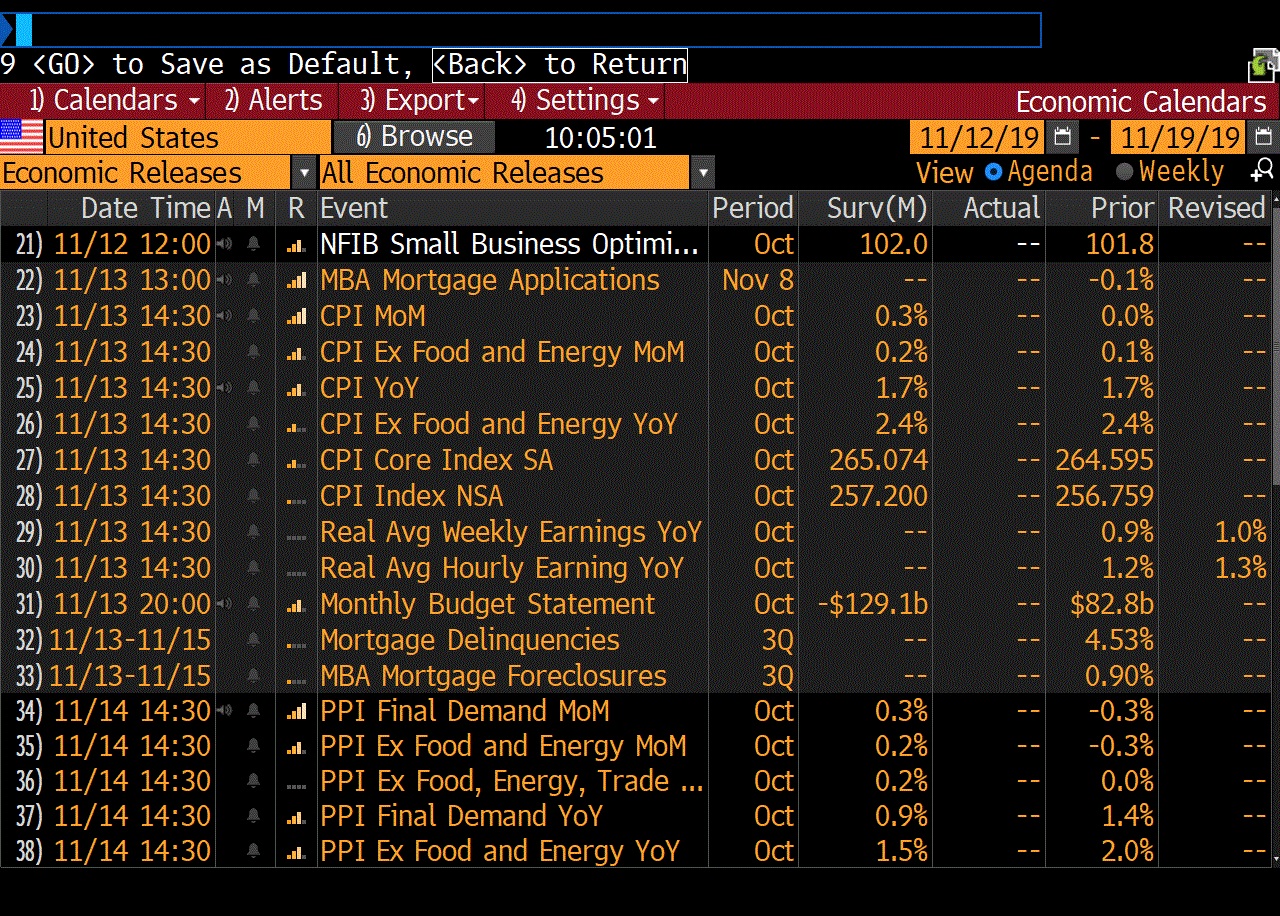
Task: Open the CPI Ex Food and Energy MoM event
Action: pyautogui.click(x=502, y=352)
